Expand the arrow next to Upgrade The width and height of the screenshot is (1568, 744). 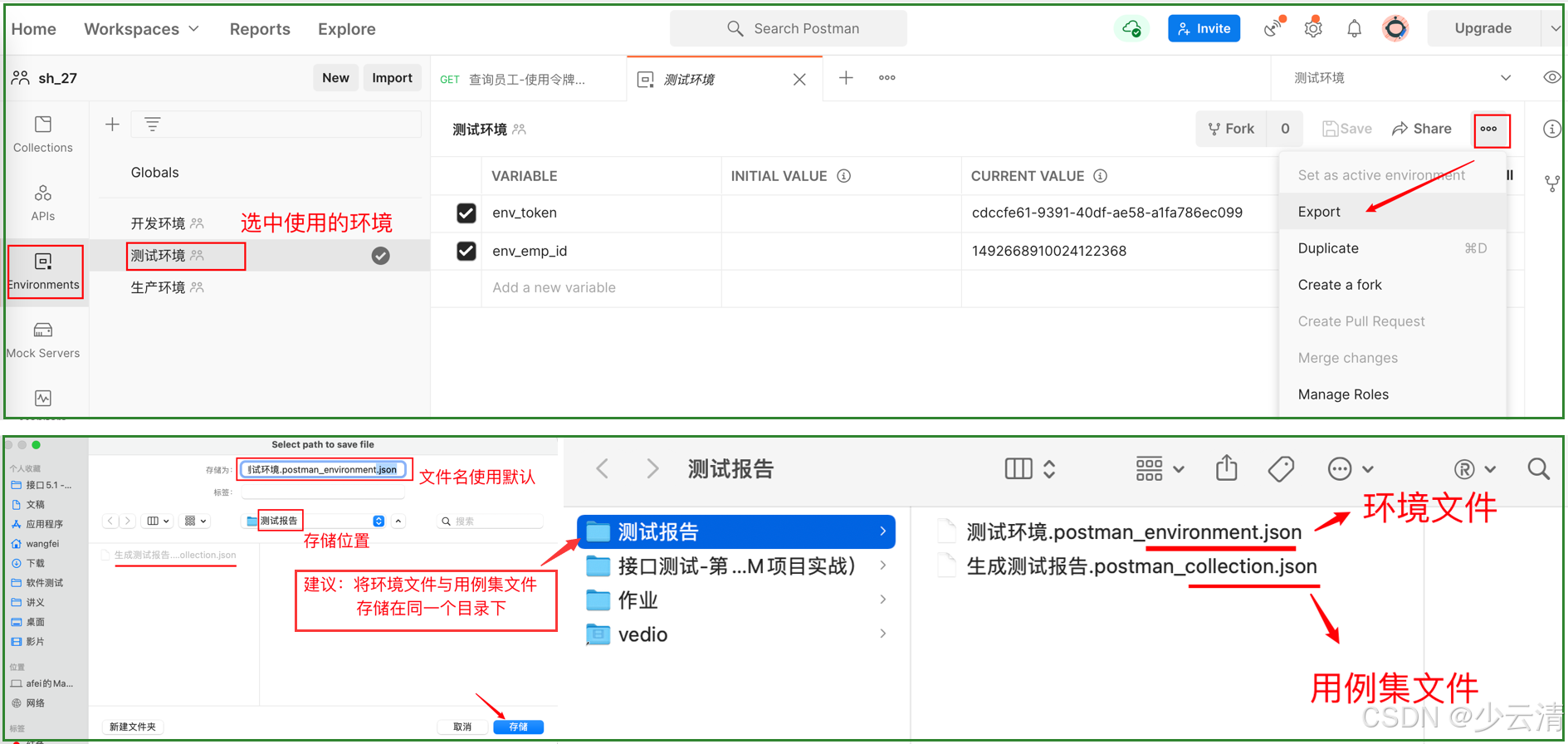(x=1554, y=28)
